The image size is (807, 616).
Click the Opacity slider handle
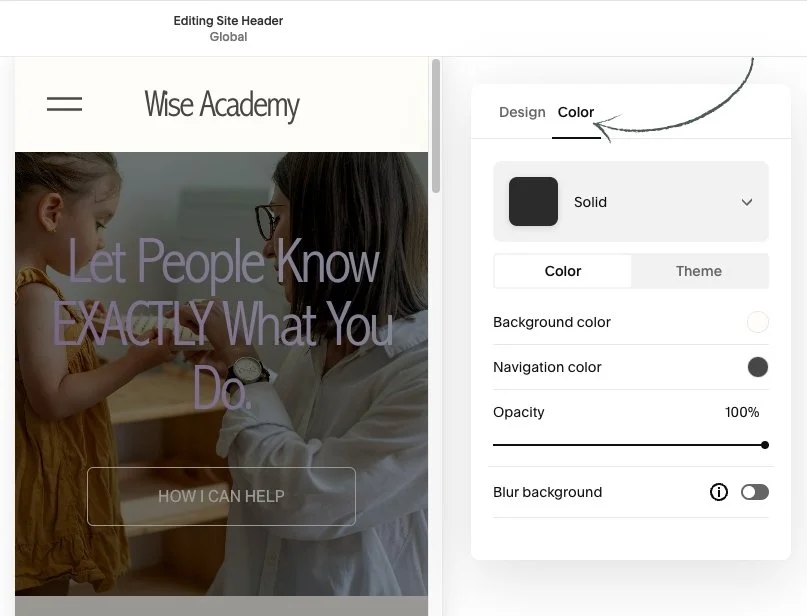(x=765, y=445)
